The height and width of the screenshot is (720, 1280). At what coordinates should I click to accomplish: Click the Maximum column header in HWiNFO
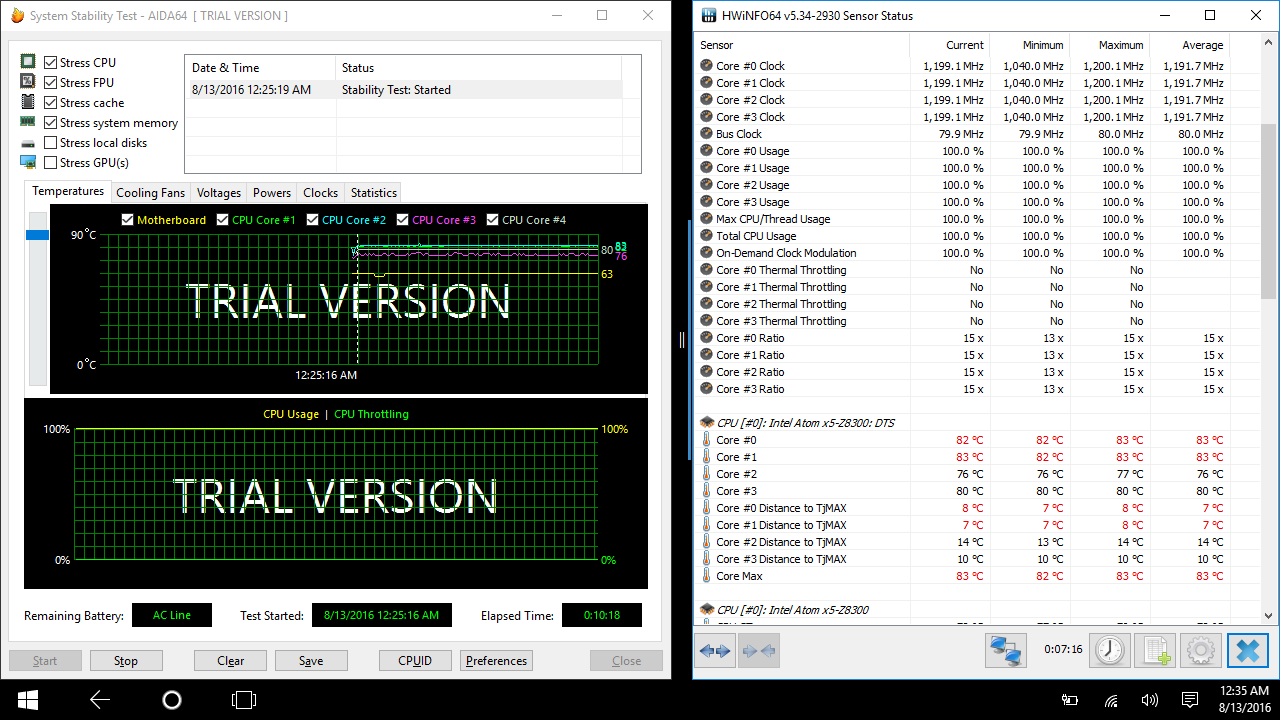click(x=1110, y=45)
